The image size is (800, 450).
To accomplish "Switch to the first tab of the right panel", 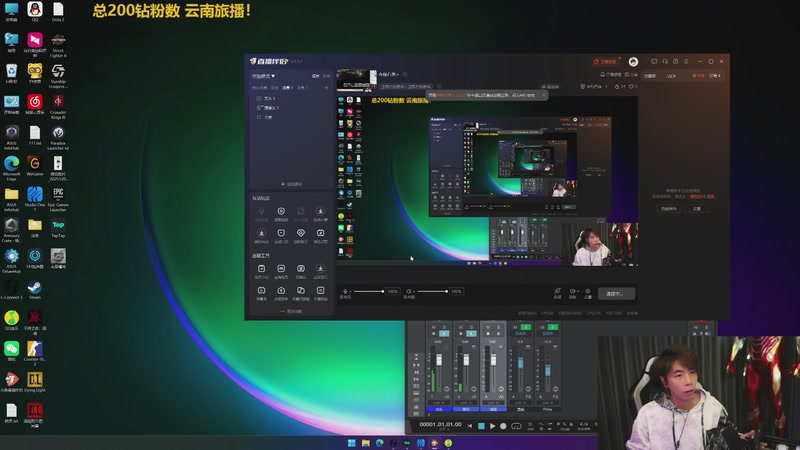I will coord(650,76).
